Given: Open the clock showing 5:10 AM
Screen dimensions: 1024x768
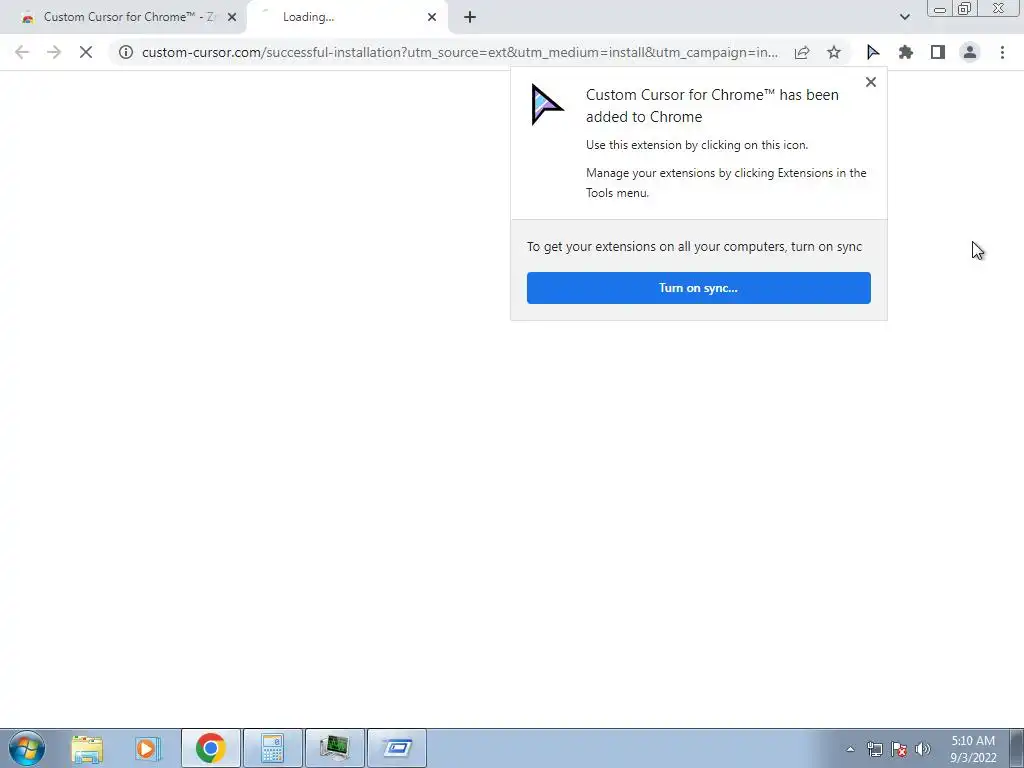Looking at the screenshot, I should point(973,749).
